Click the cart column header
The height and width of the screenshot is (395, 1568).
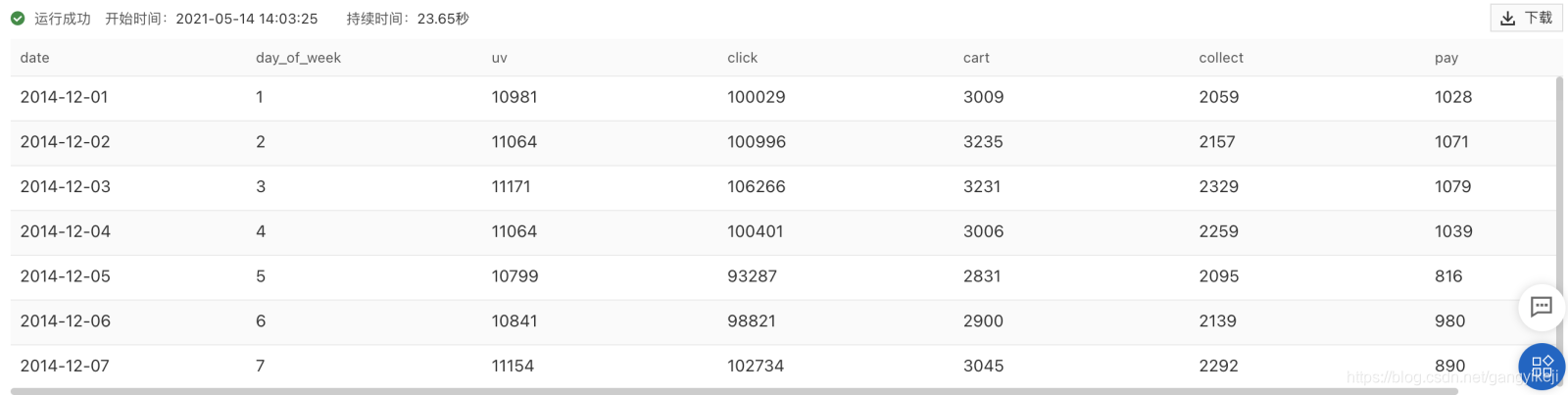pyautogui.click(x=976, y=58)
